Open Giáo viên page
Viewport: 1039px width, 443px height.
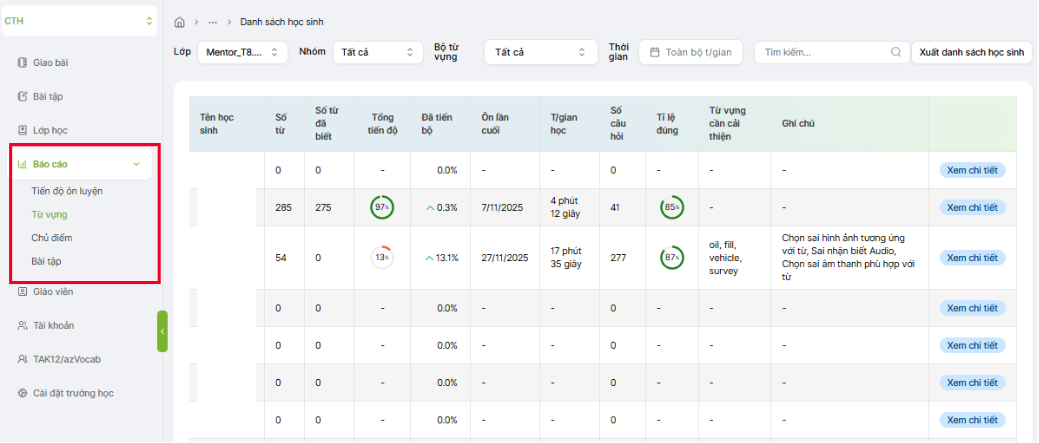click(x=52, y=292)
